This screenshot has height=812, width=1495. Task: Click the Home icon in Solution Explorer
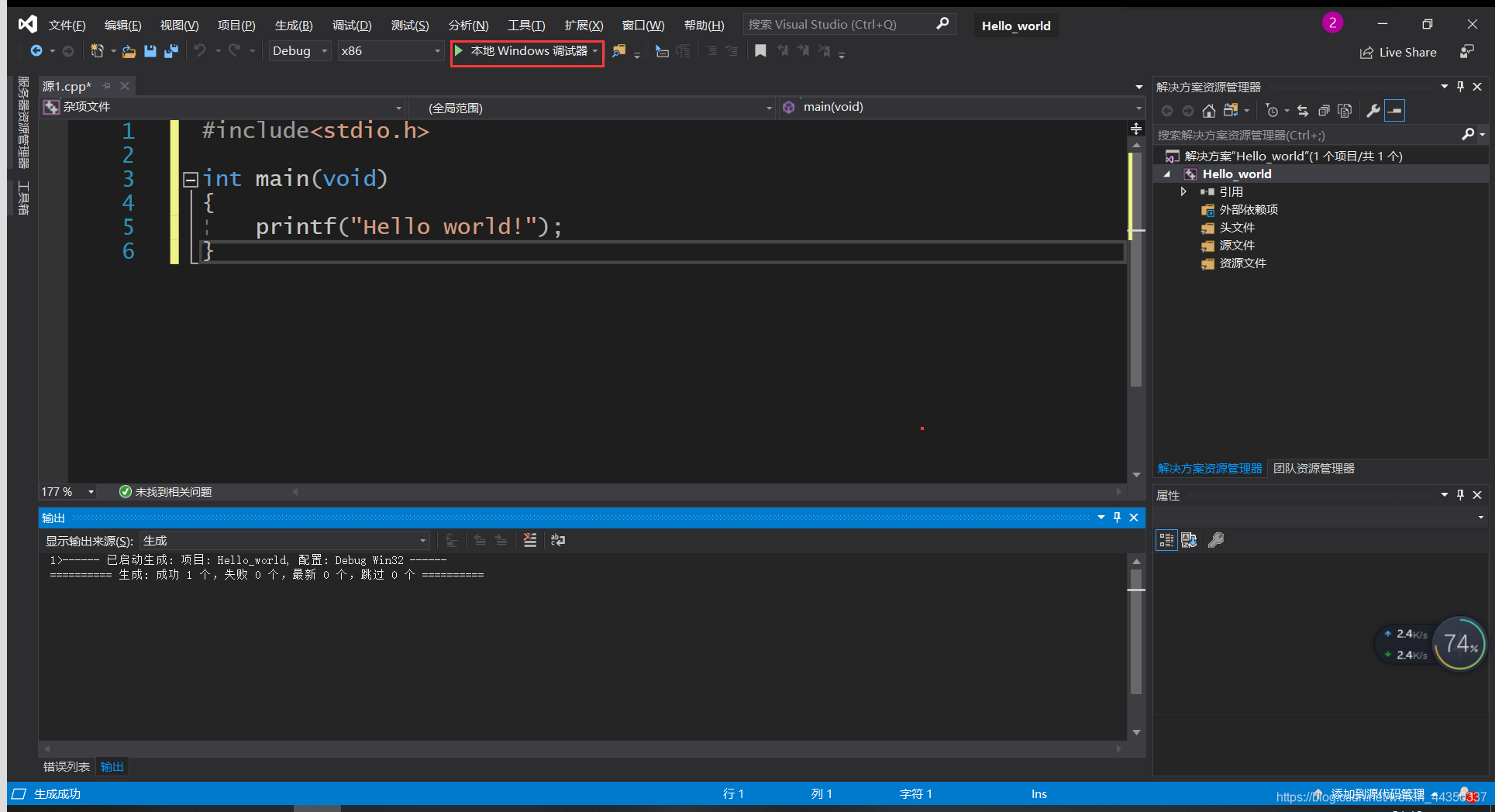pos(1209,110)
